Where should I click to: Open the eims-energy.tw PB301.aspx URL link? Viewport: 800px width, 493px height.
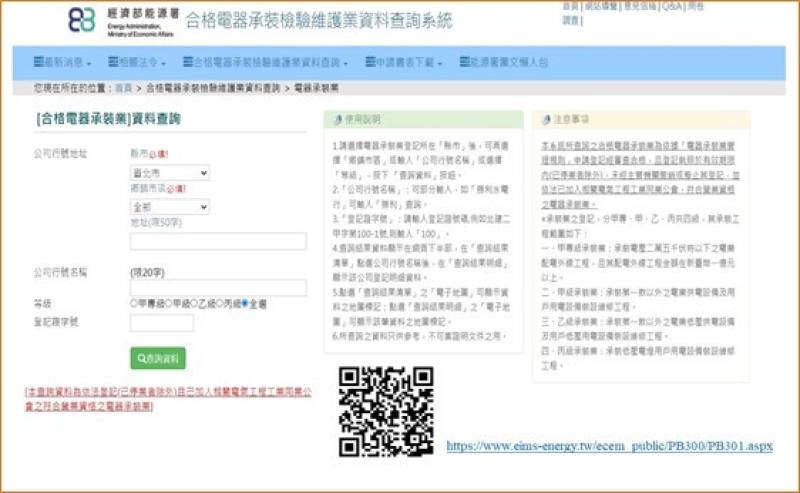[609, 446]
